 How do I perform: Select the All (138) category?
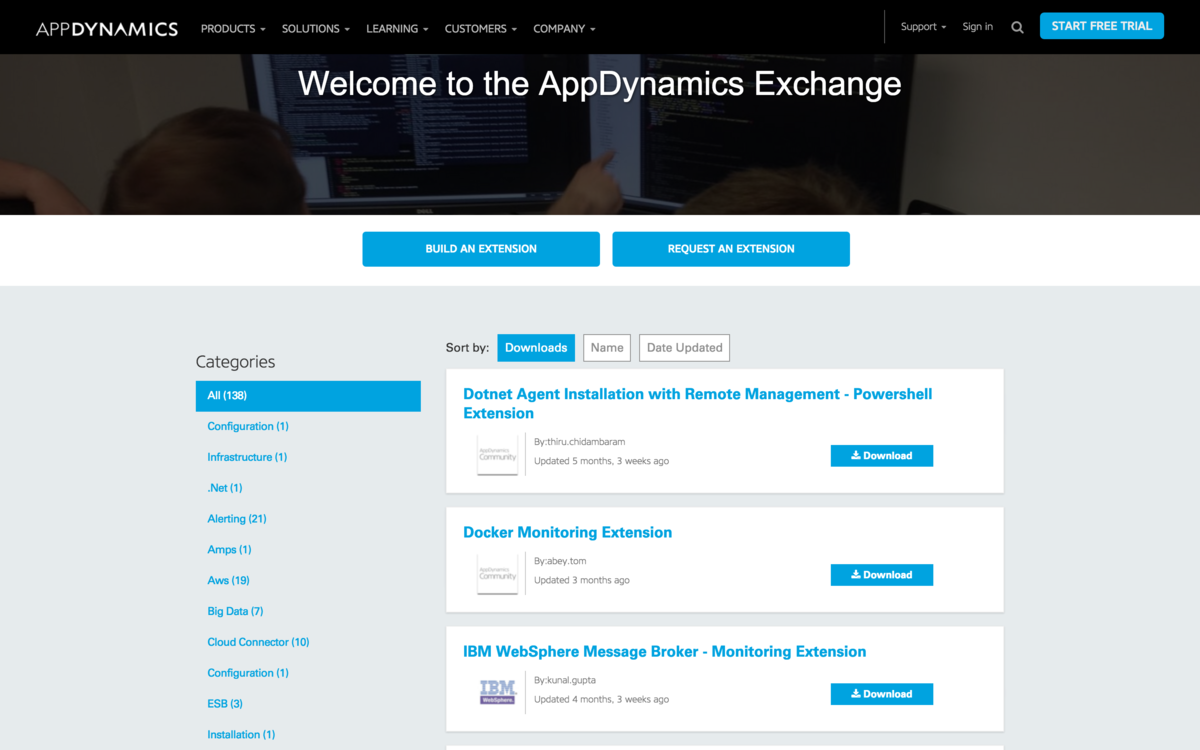pyautogui.click(x=308, y=396)
